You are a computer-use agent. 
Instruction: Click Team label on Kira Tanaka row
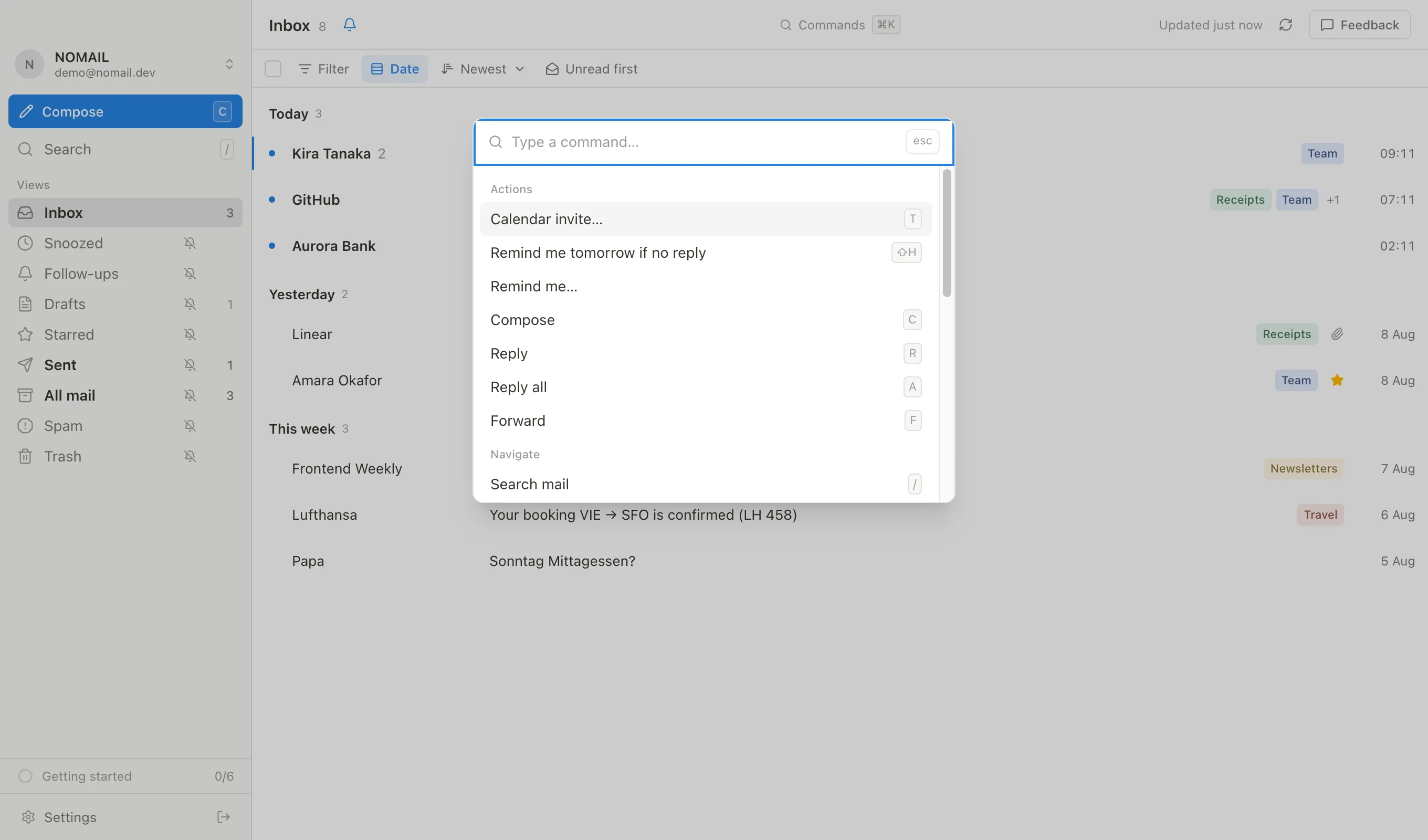(1322, 154)
